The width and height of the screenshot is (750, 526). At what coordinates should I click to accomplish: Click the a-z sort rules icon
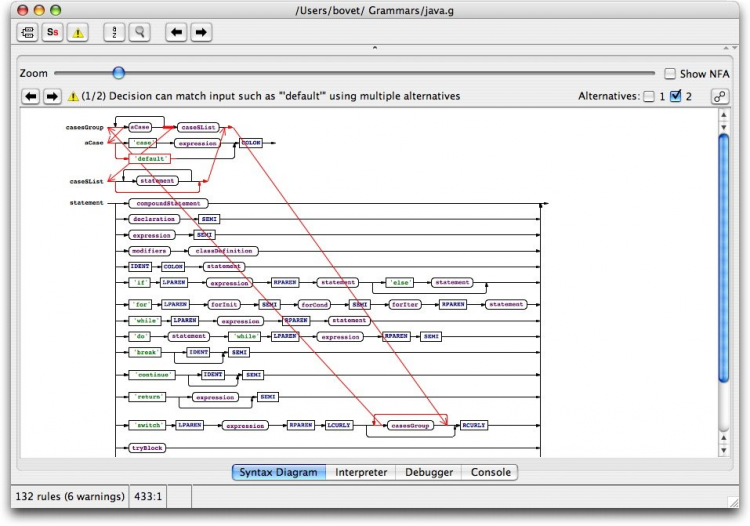coord(114,32)
